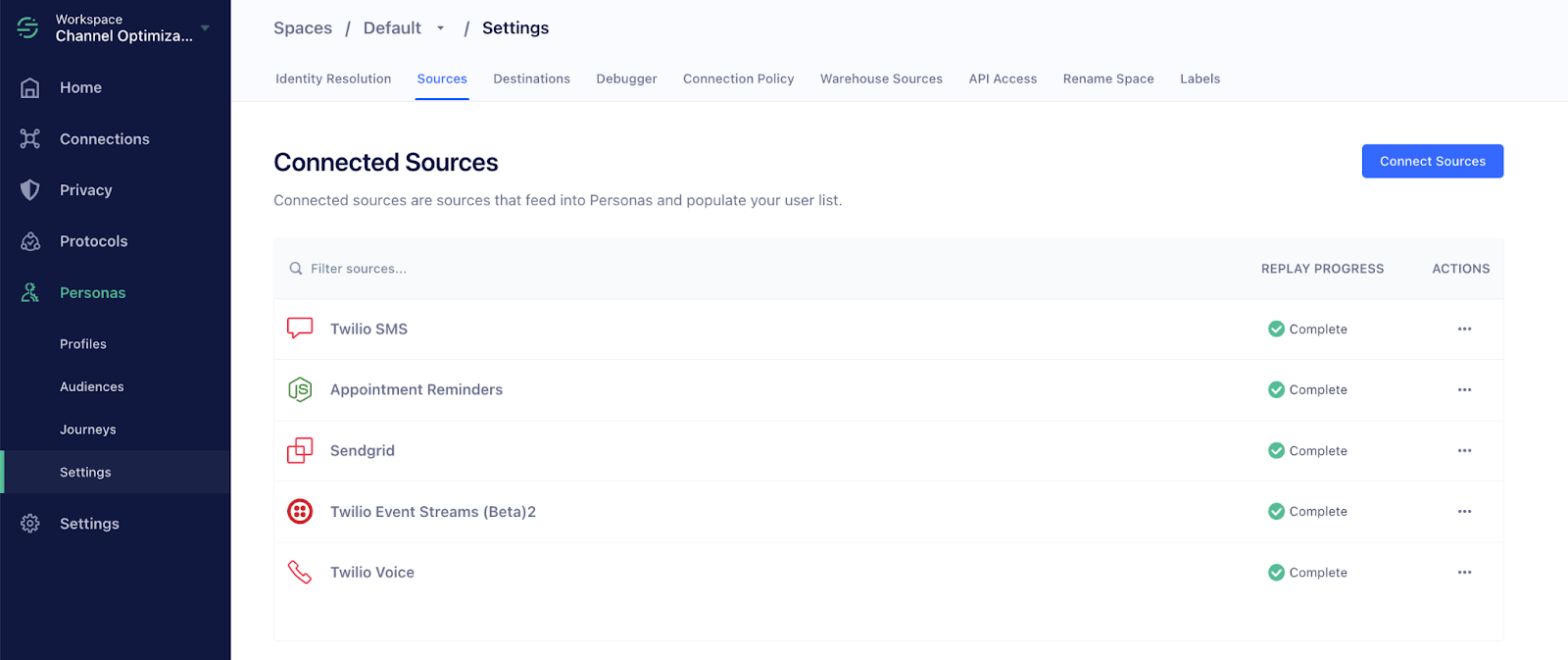Click Default in the breadcrumb

(392, 28)
